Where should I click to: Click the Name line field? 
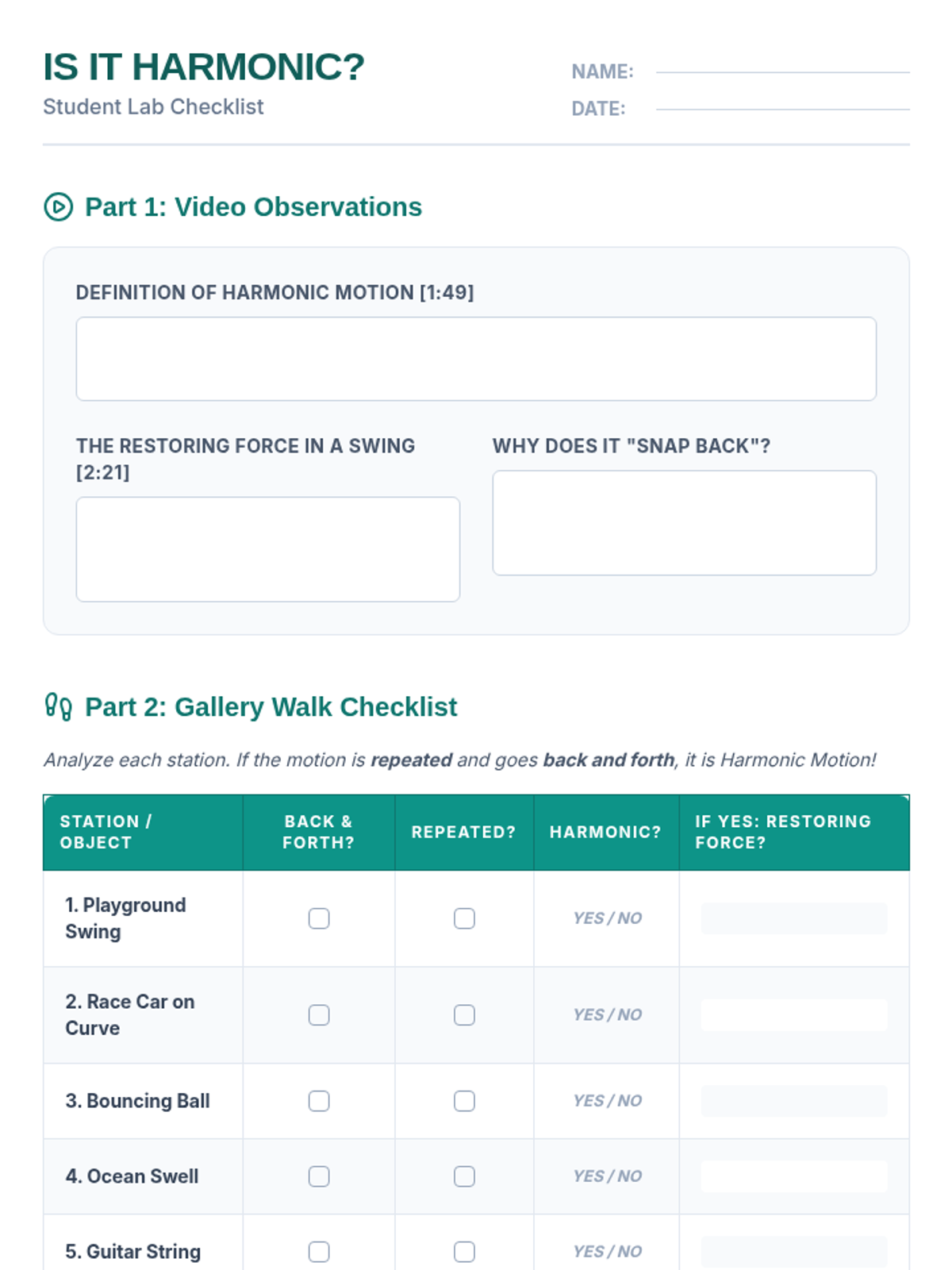[783, 71]
